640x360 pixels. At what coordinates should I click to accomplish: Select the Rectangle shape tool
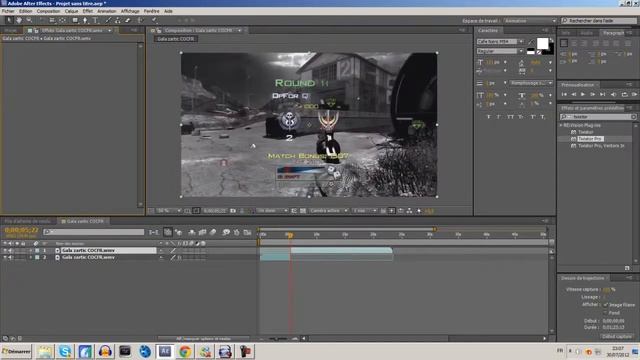pos(75,20)
